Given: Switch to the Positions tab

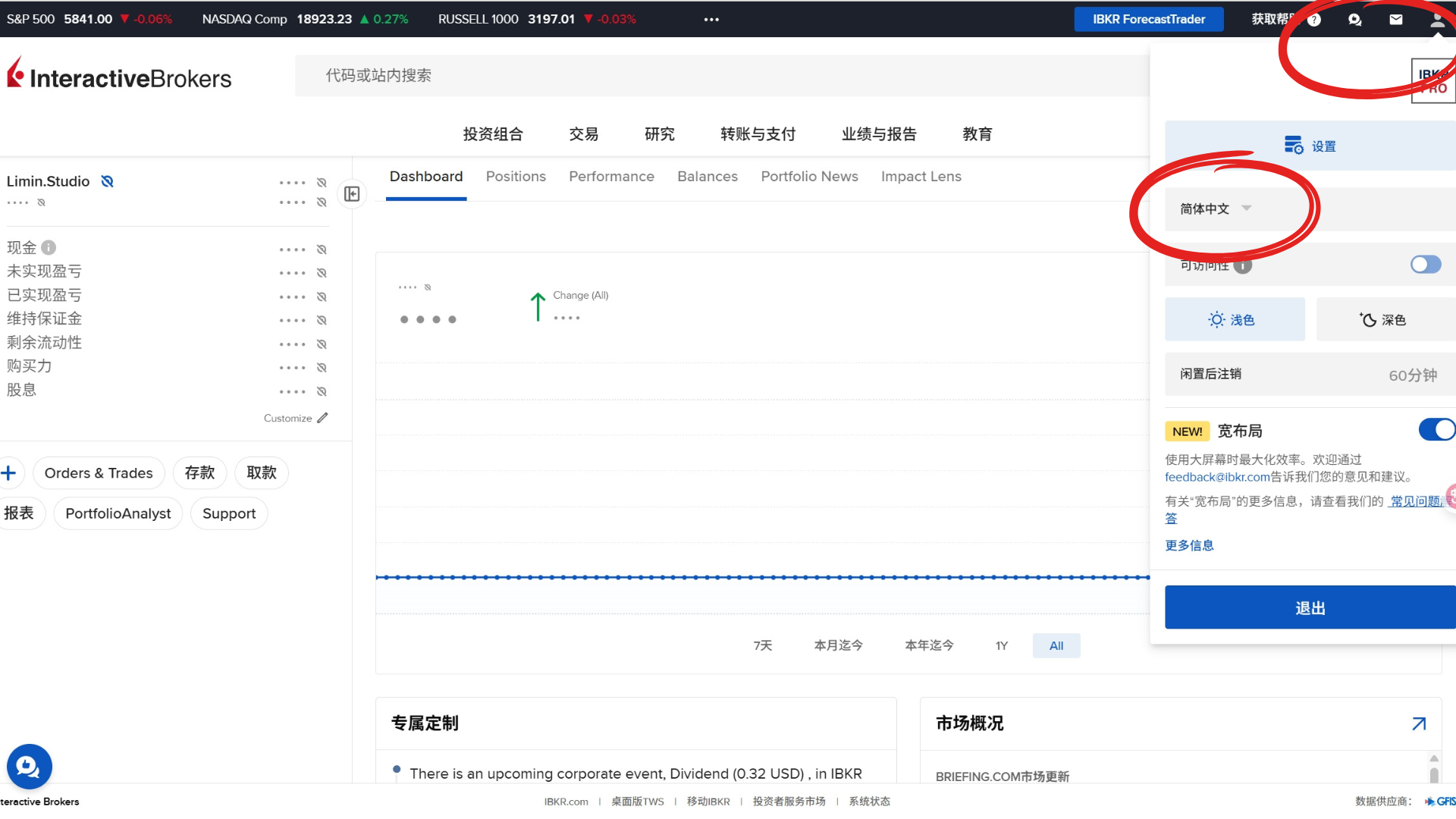Looking at the screenshot, I should coord(516,177).
